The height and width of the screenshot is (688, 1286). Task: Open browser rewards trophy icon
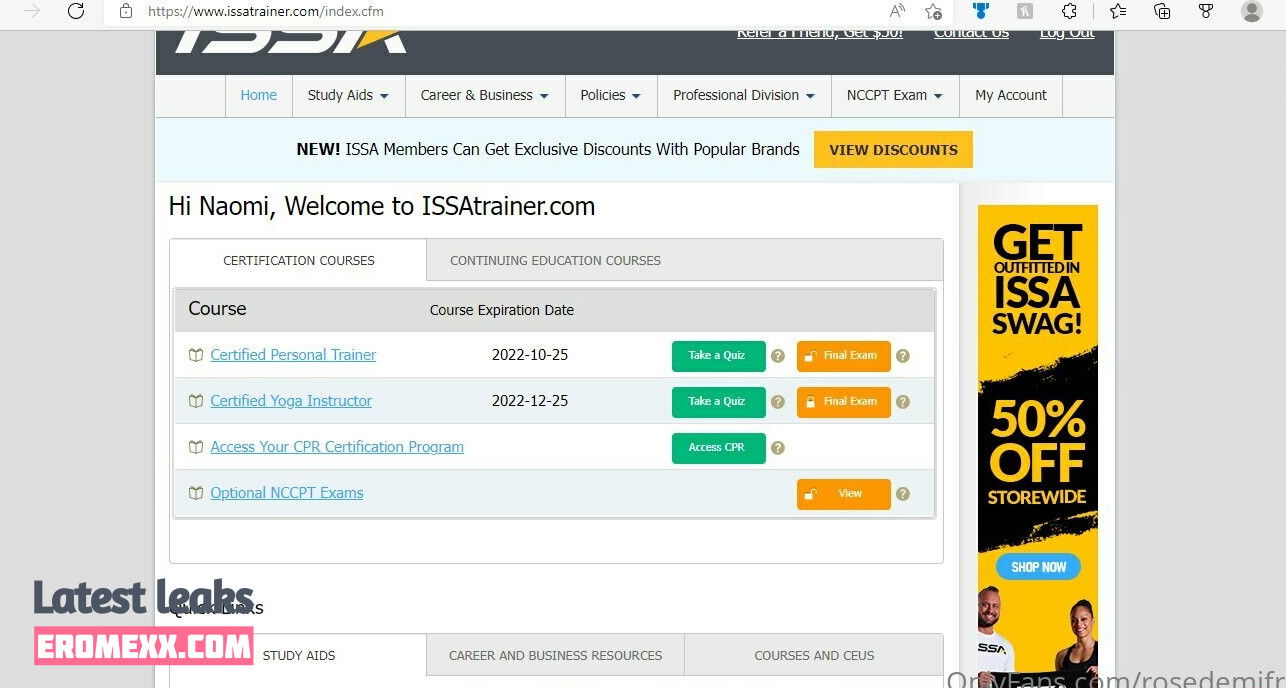pyautogui.click(x=1206, y=11)
